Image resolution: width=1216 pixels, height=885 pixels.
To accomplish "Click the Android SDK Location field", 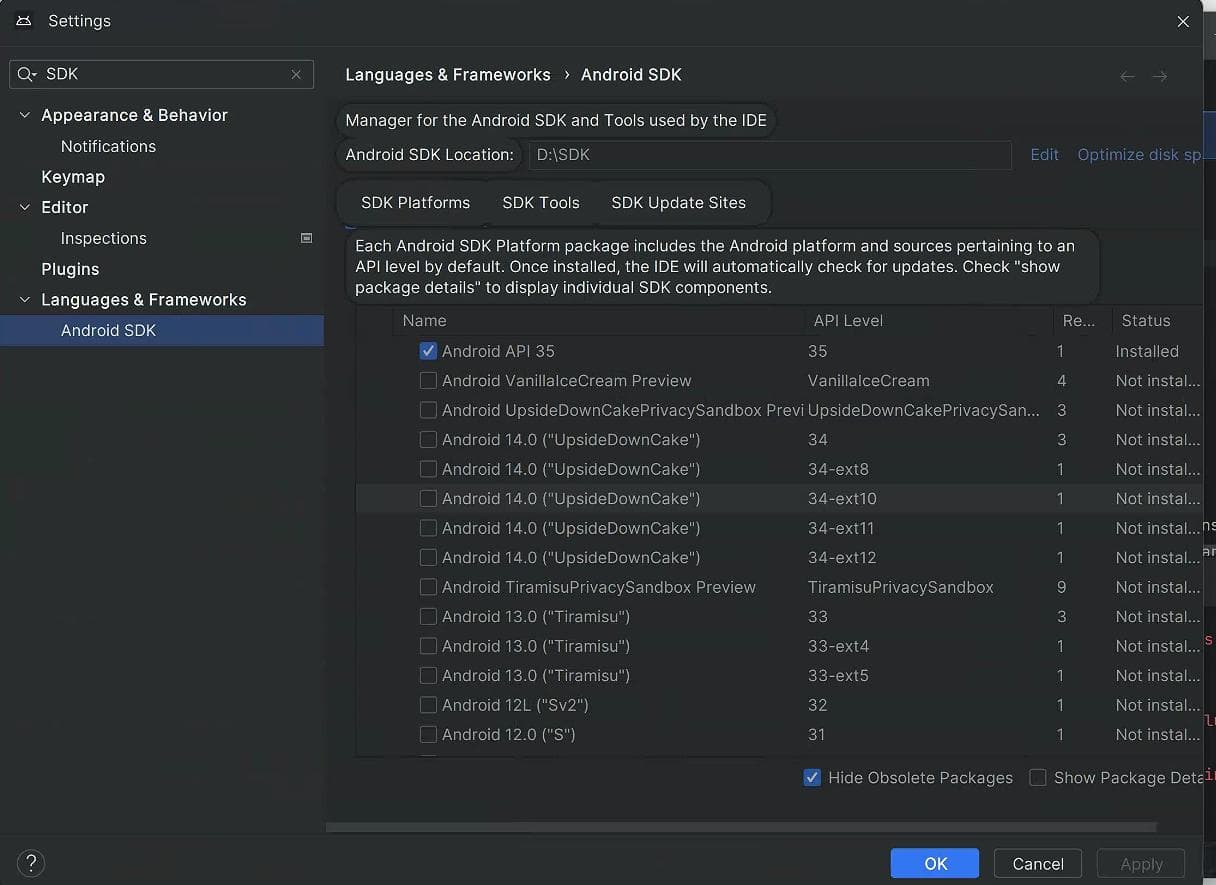I will [x=770, y=155].
